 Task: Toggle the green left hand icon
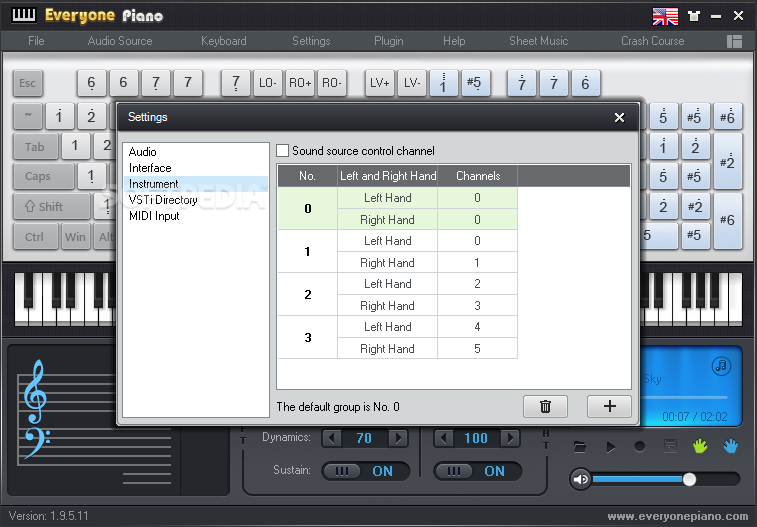[700, 446]
